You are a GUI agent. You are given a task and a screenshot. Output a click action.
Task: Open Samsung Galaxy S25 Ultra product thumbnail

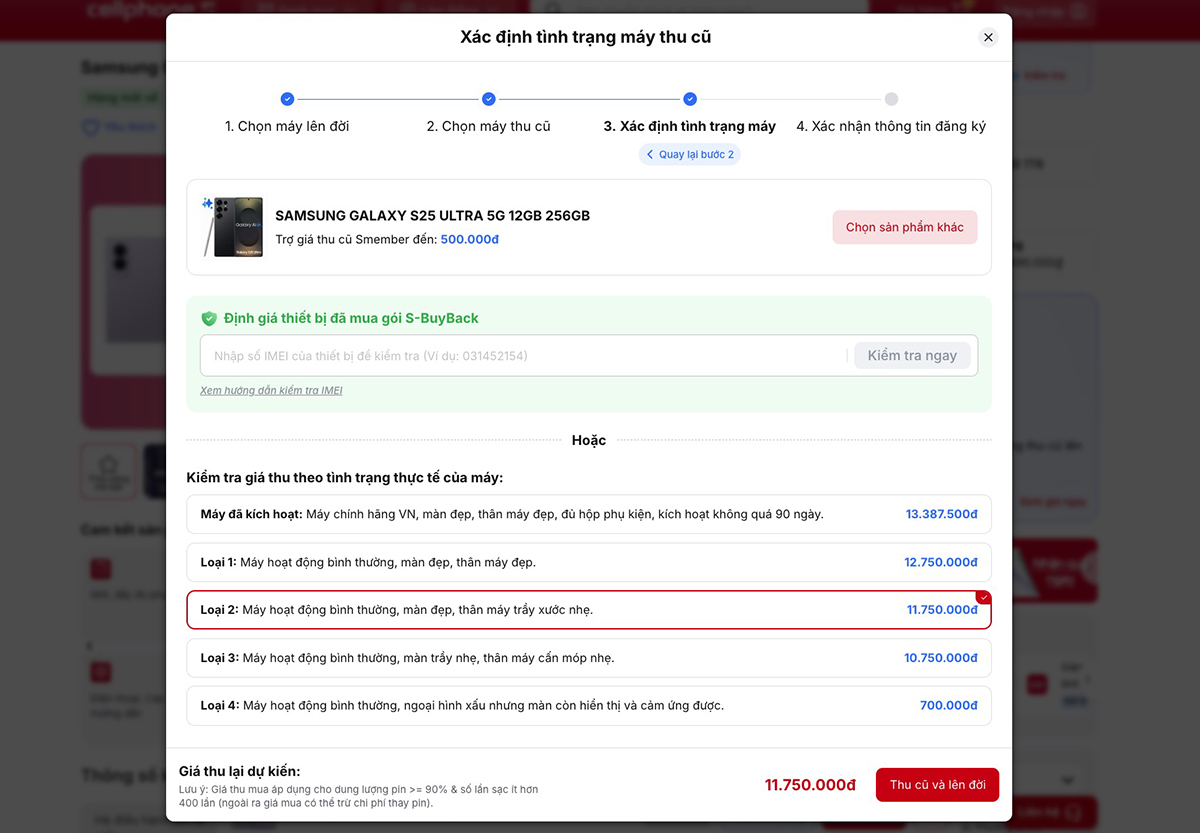[x=232, y=227]
